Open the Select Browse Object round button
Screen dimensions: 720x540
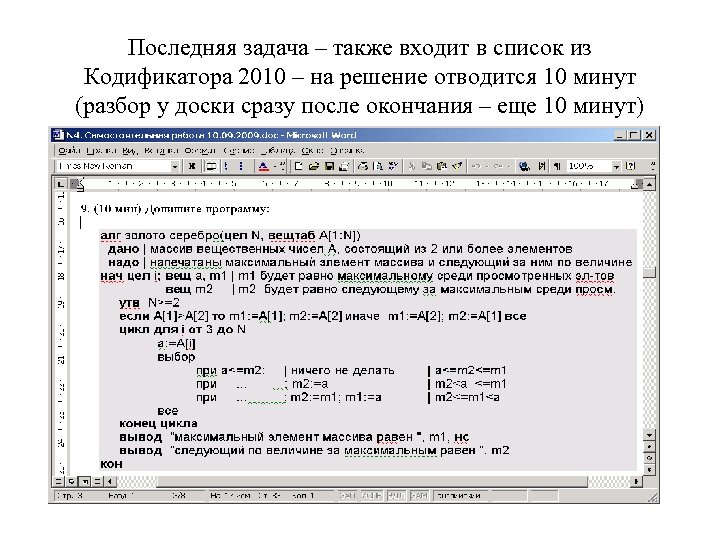pyautogui.click(x=649, y=458)
